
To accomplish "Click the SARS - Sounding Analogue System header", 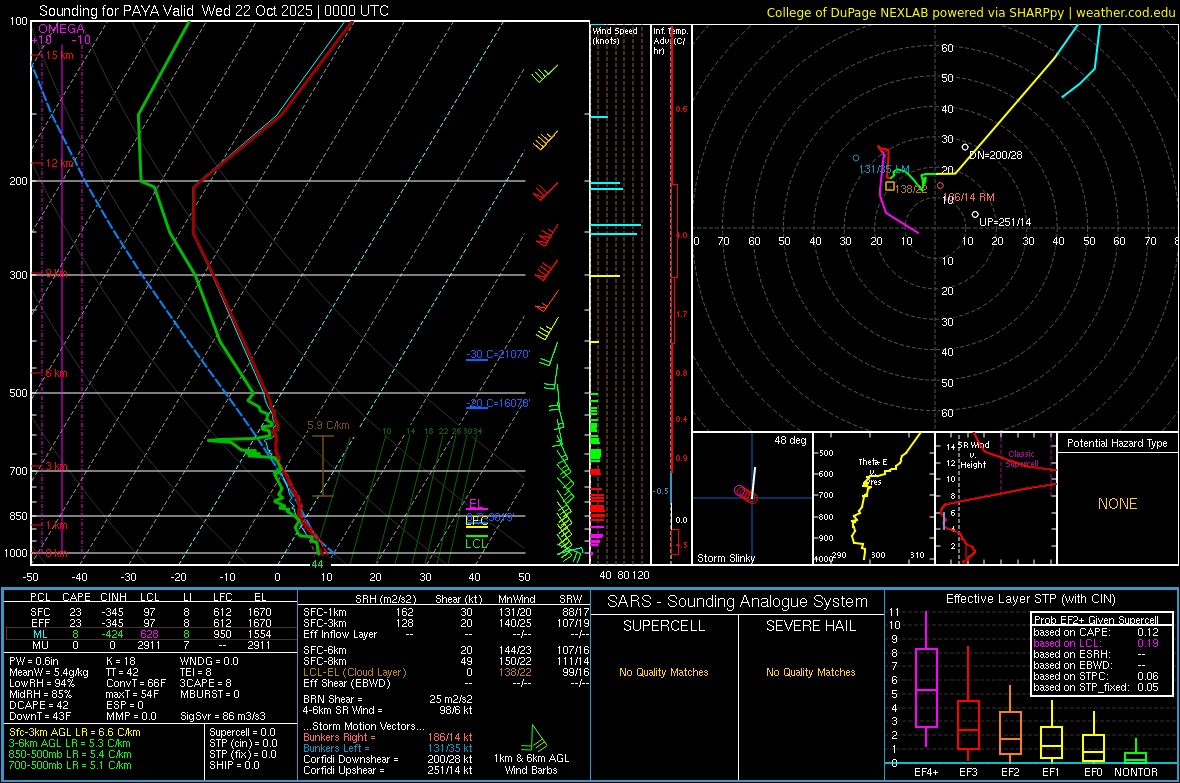I will click(x=737, y=602).
